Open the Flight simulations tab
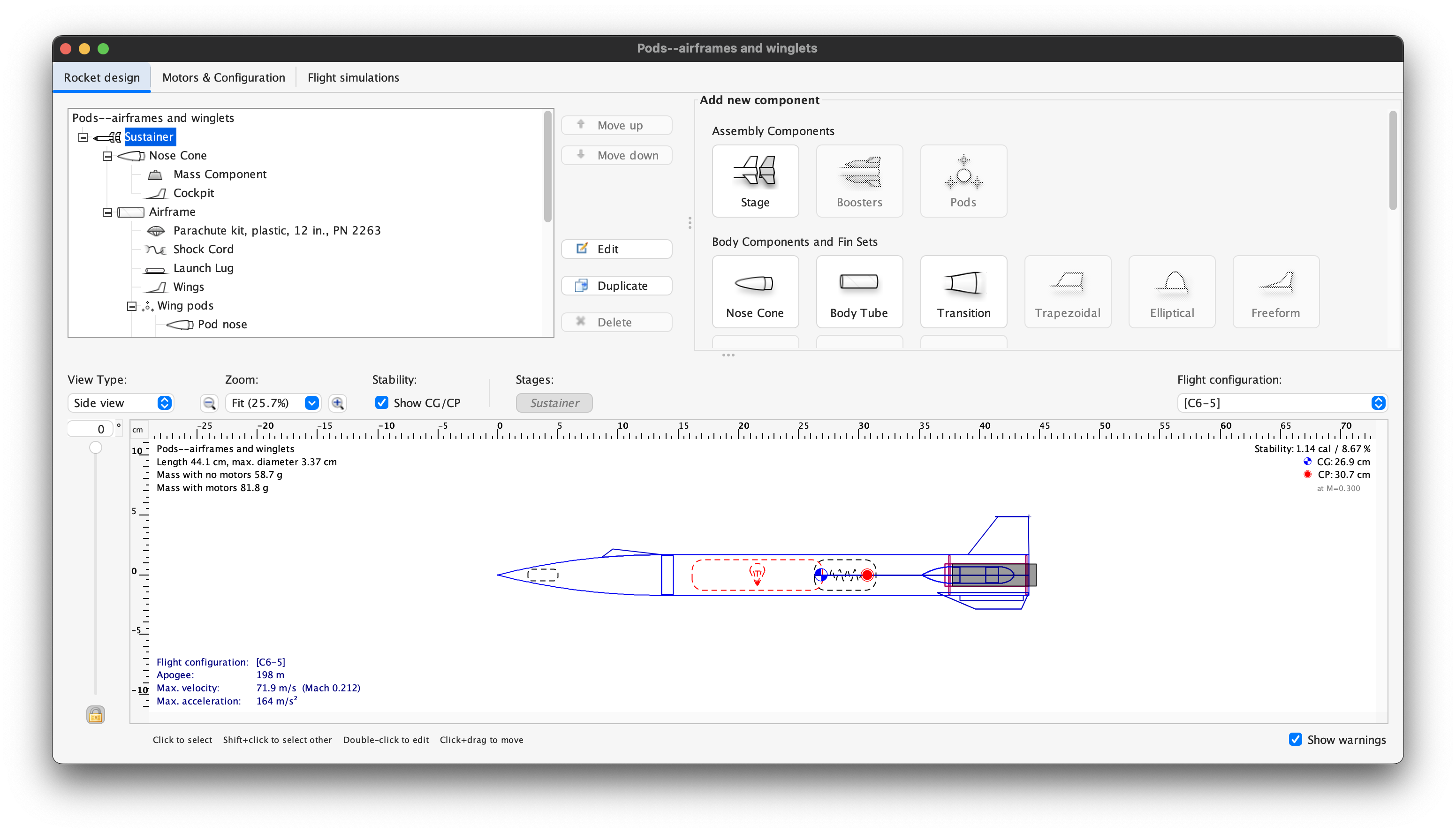This screenshot has height=833, width=1456. click(353, 78)
